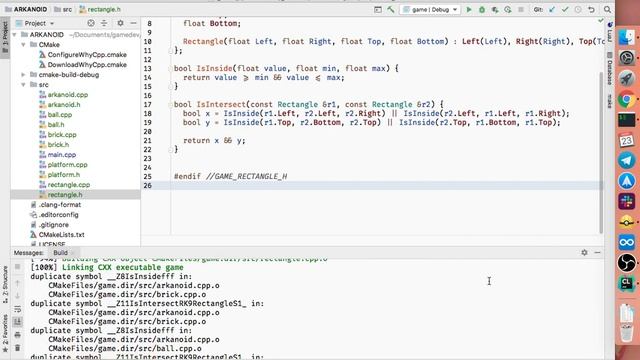Toggle the 1: Project tool window

point(5,38)
